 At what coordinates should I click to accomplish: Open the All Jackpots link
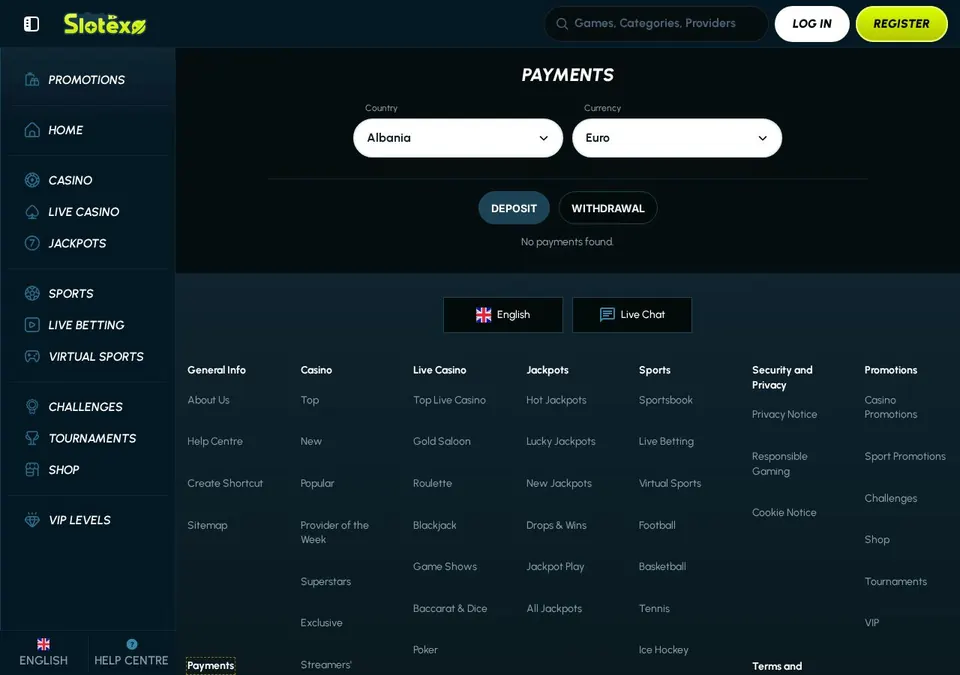point(553,608)
